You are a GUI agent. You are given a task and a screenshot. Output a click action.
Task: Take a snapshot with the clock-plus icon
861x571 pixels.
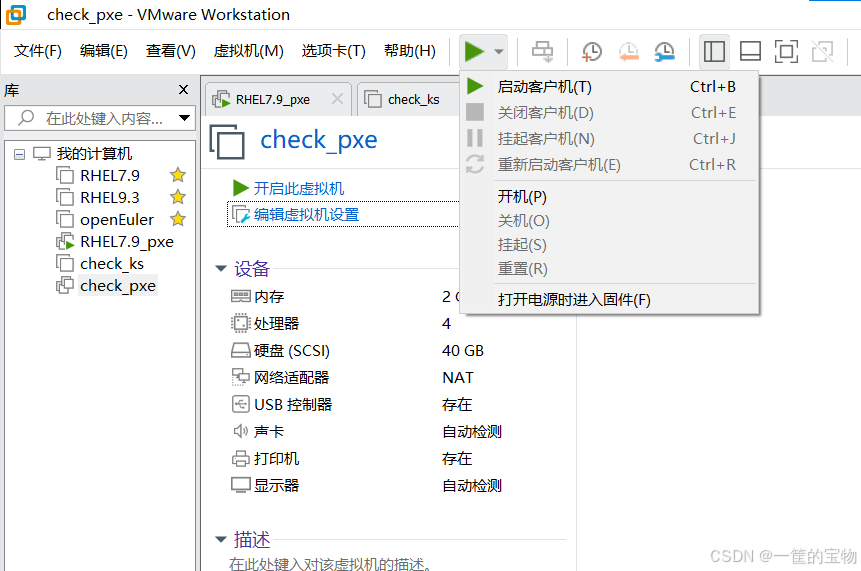pos(591,52)
